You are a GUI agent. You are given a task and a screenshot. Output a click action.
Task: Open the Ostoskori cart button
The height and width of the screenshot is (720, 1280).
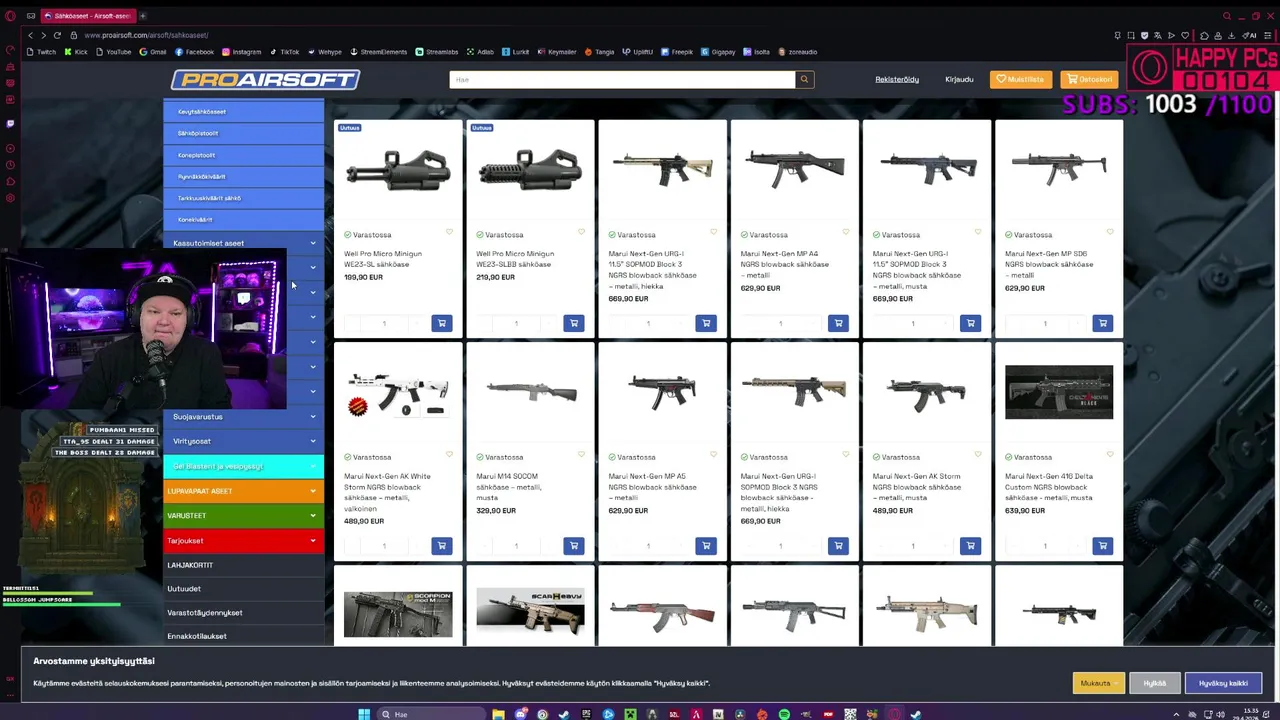1090,79
